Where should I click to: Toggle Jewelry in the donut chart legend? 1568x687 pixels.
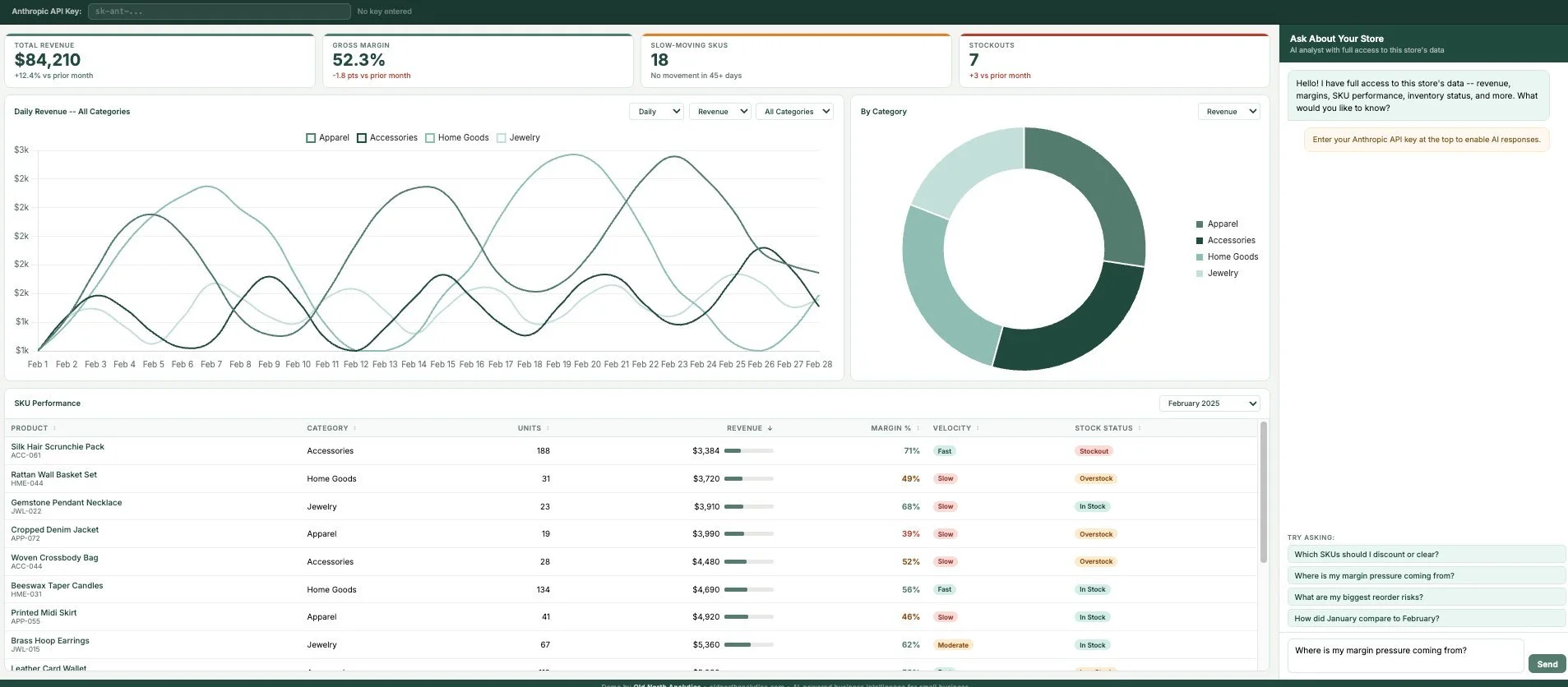[1217, 273]
